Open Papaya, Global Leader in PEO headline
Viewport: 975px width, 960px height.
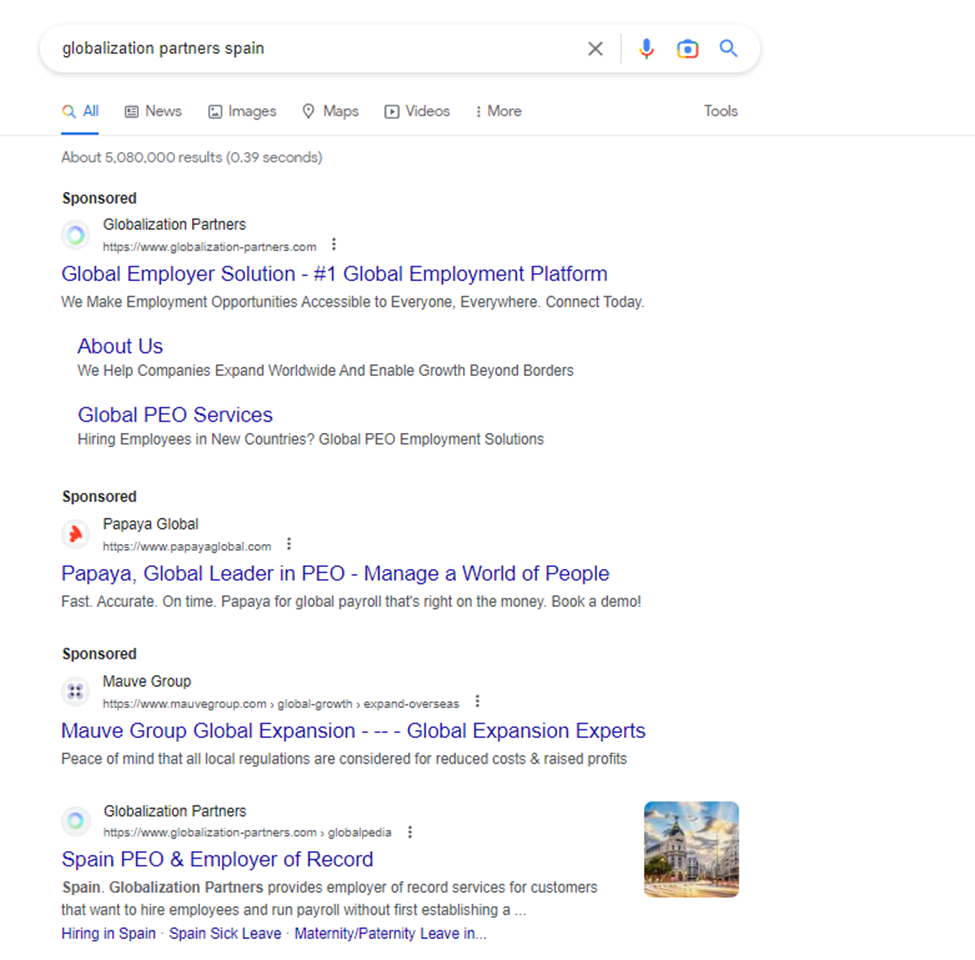point(335,573)
